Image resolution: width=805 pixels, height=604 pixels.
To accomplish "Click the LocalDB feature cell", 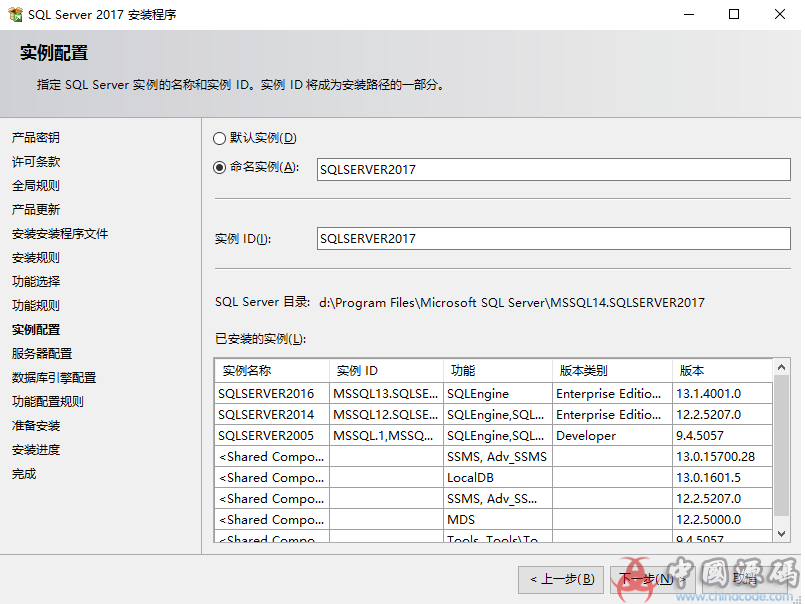I will pos(498,478).
